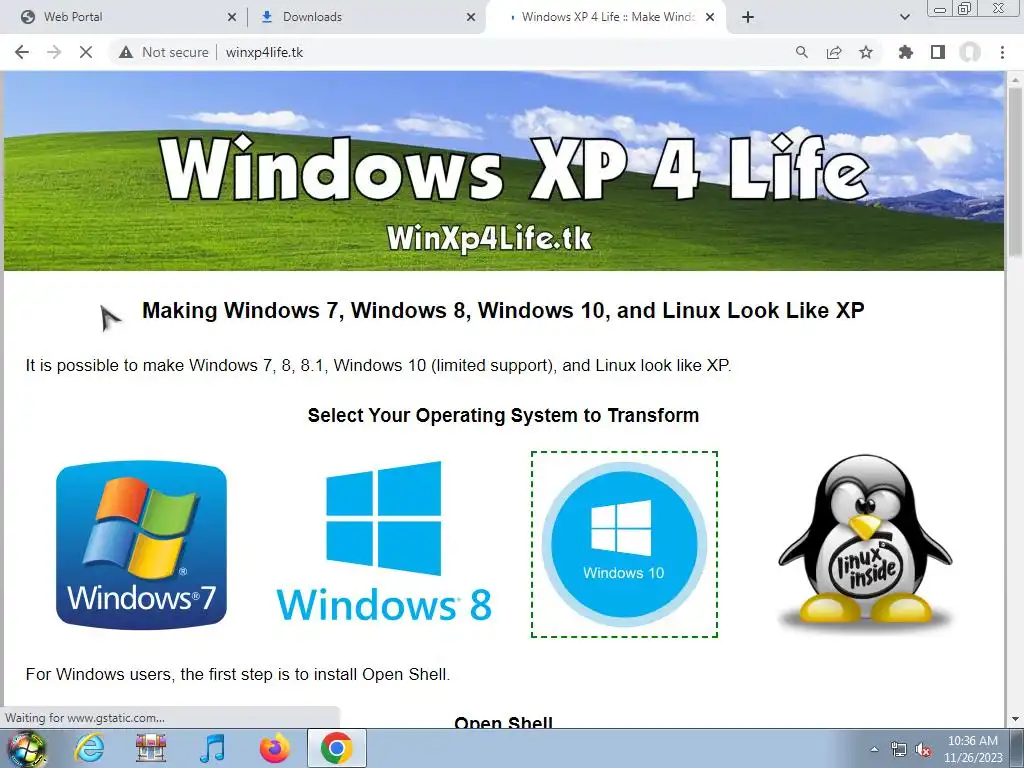
Task: Expand the tab search dropdown
Action: (904, 17)
